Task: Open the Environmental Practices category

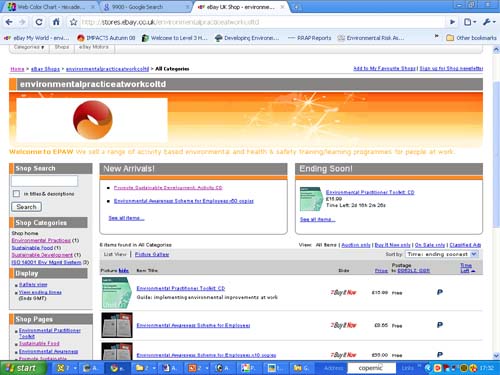Action: (41, 240)
